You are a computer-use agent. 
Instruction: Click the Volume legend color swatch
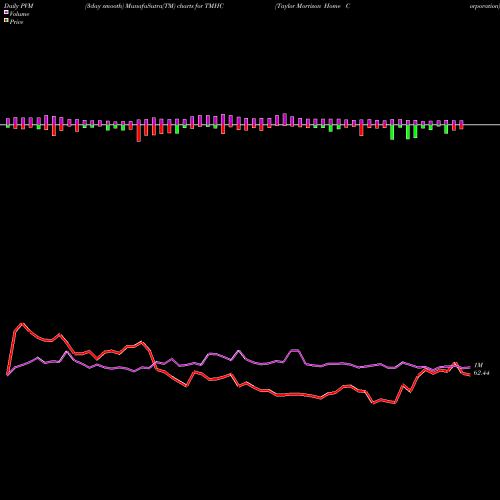[6, 12]
